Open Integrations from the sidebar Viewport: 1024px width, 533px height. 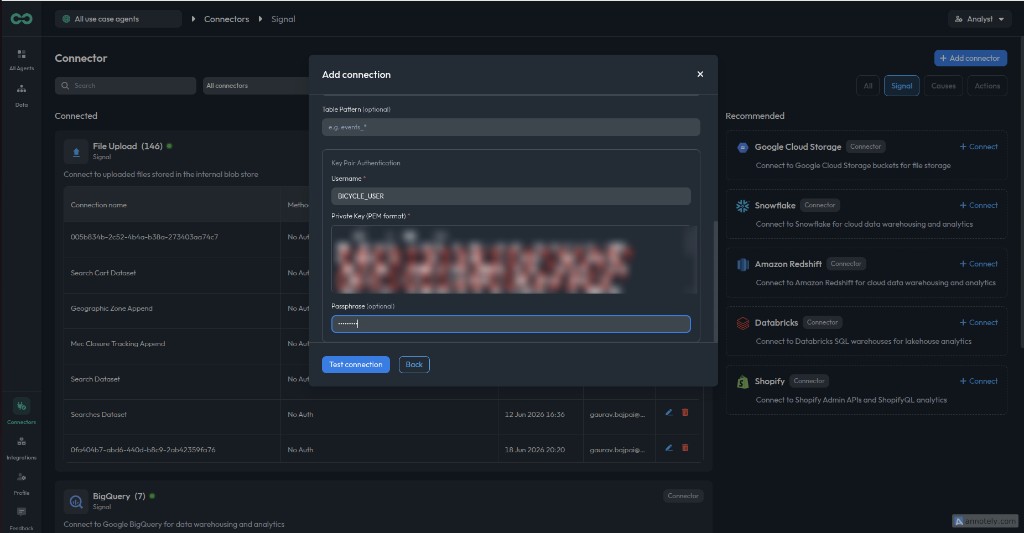coord(22,447)
